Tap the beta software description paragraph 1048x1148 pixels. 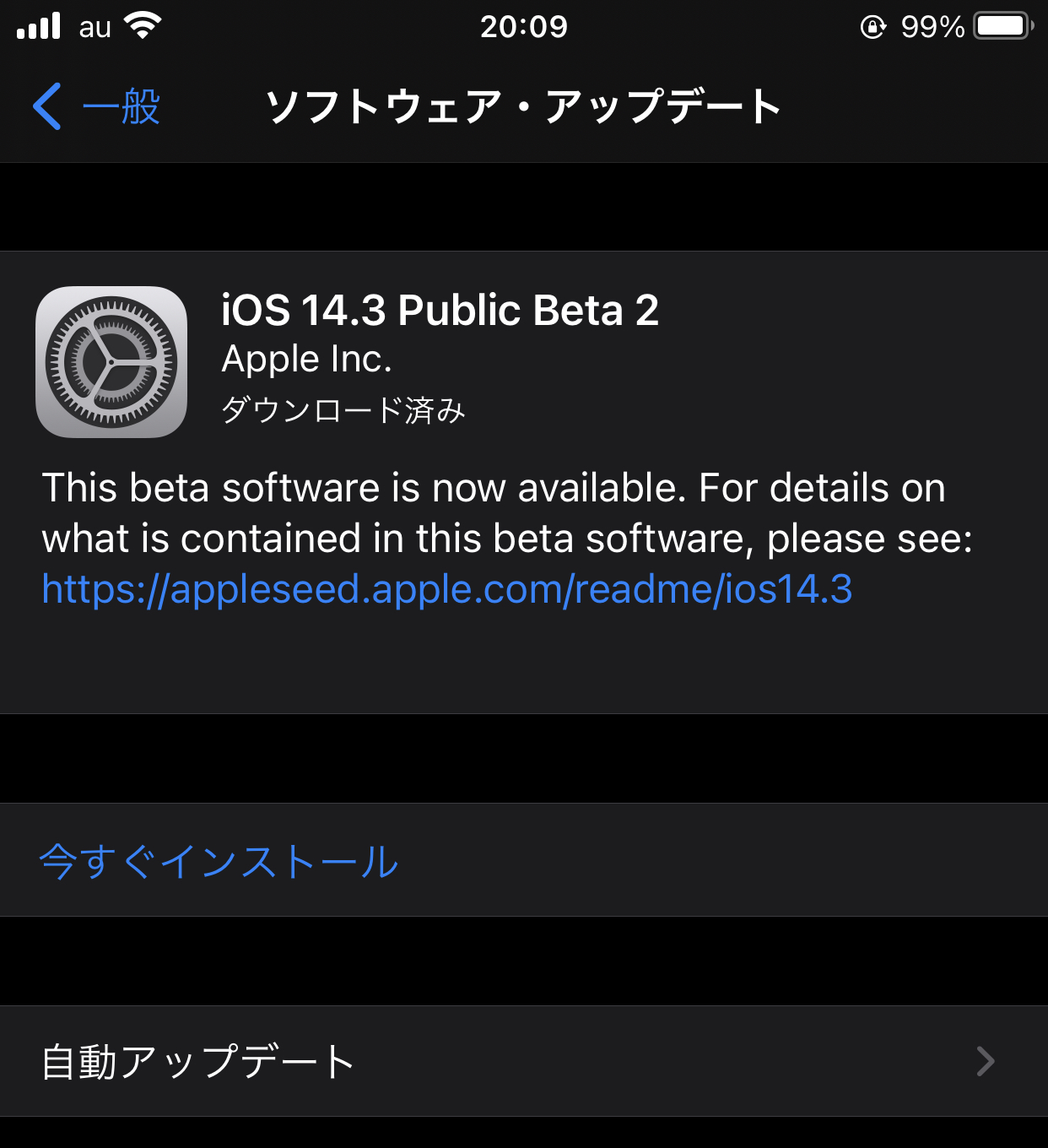click(x=506, y=539)
